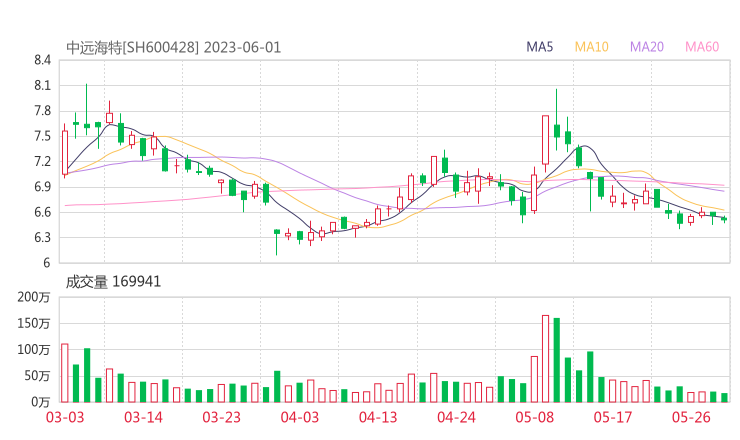The image size is (740, 440).
Task: Click the 50万 volume axis label
Action: 37,376
